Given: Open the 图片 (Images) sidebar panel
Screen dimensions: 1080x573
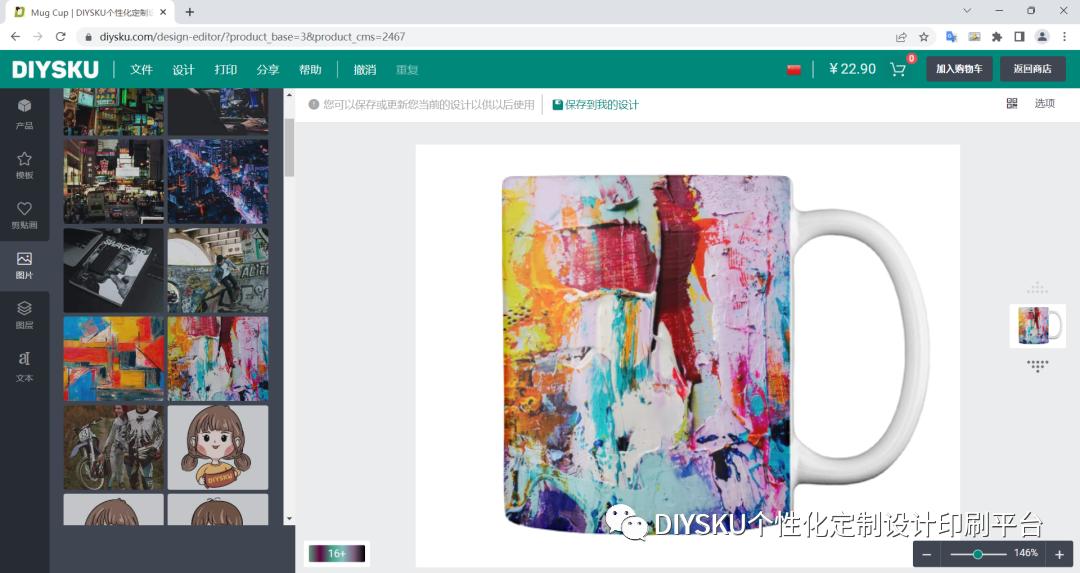Looking at the screenshot, I should tap(24, 265).
